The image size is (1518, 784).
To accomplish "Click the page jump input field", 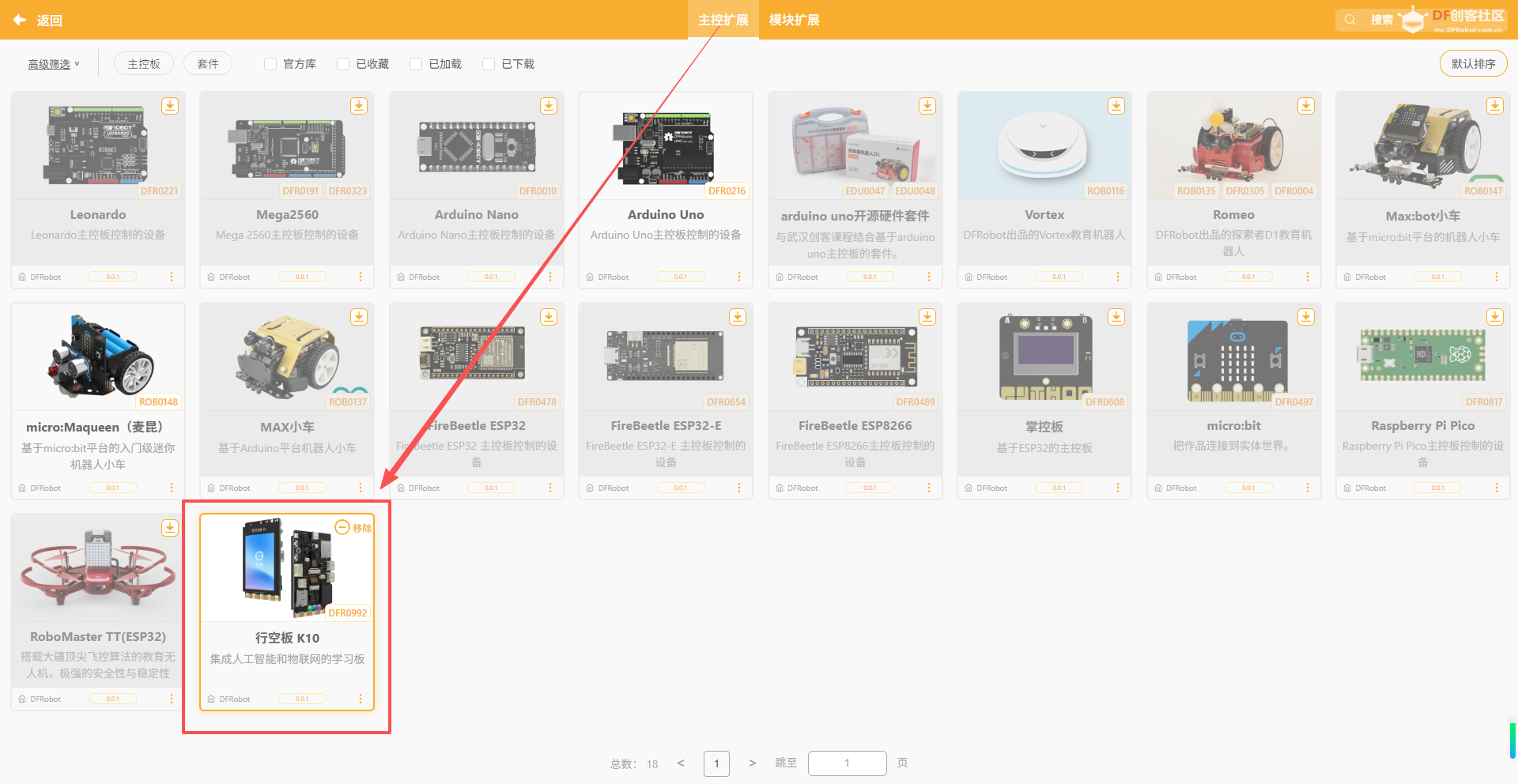I will [x=847, y=763].
